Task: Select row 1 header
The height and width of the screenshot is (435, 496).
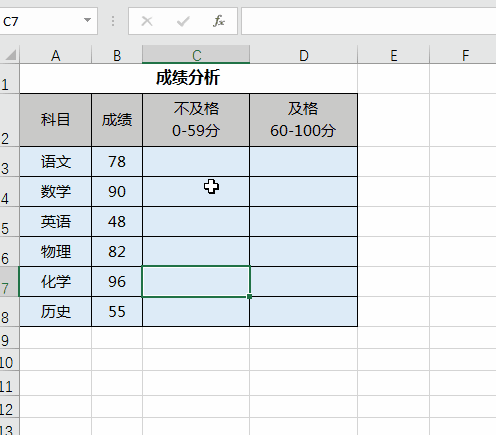Action: click(9, 79)
